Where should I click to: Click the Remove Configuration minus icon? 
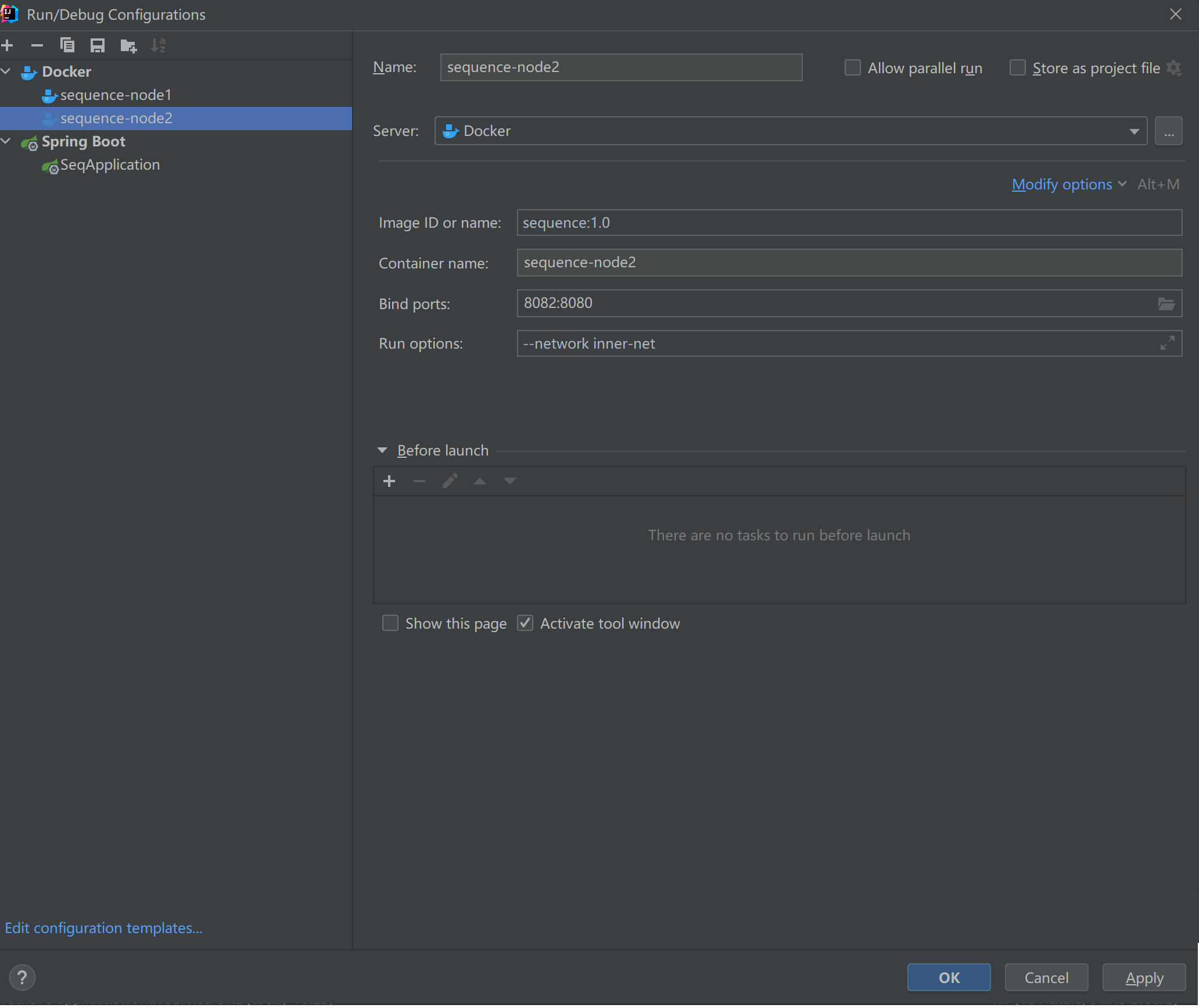point(37,45)
